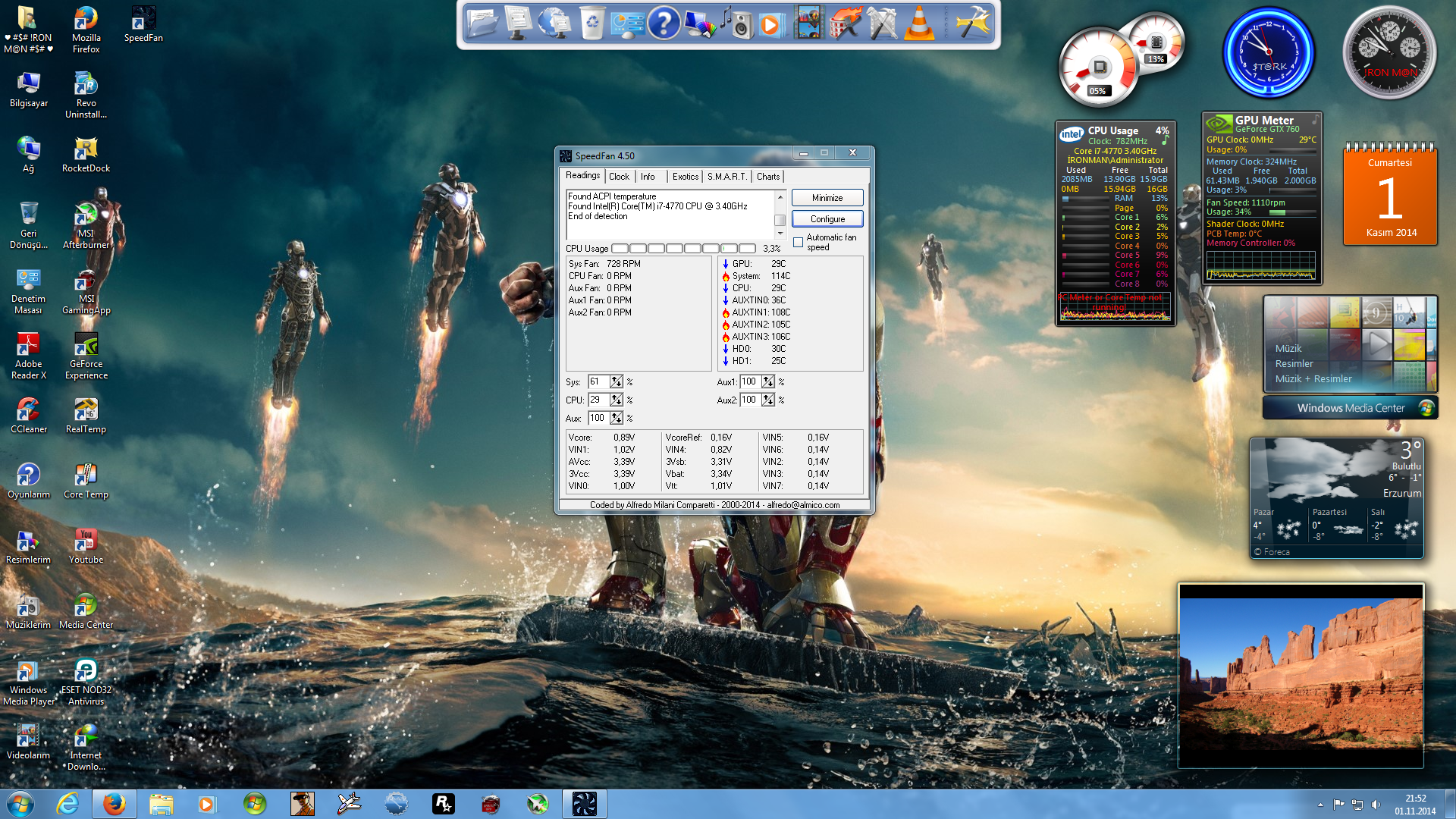Click Foreca link in weather gadget

(x=1272, y=552)
